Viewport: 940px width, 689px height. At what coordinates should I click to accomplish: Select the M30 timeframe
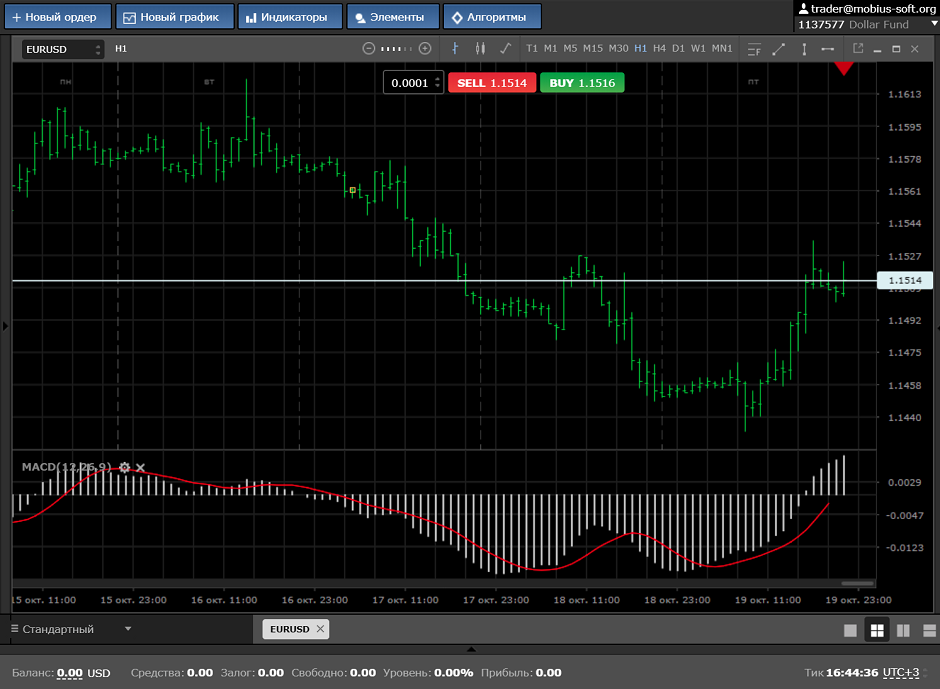click(619, 49)
